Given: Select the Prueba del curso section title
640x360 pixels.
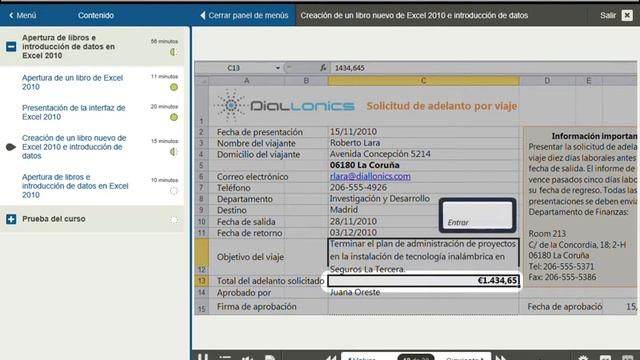Looking at the screenshot, I should (54, 219).
